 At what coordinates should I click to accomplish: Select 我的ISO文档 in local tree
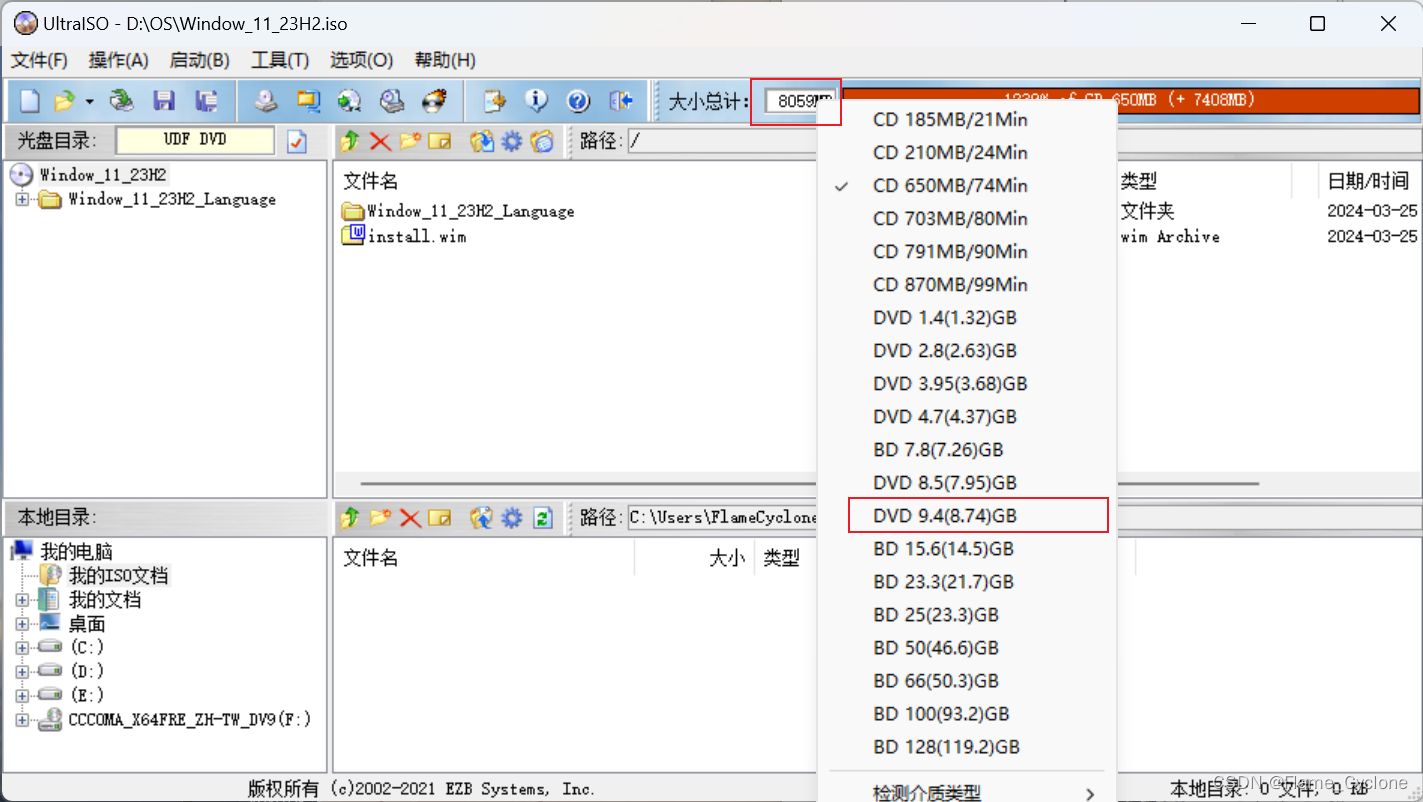pyautogui.click(x=118, y=576)
